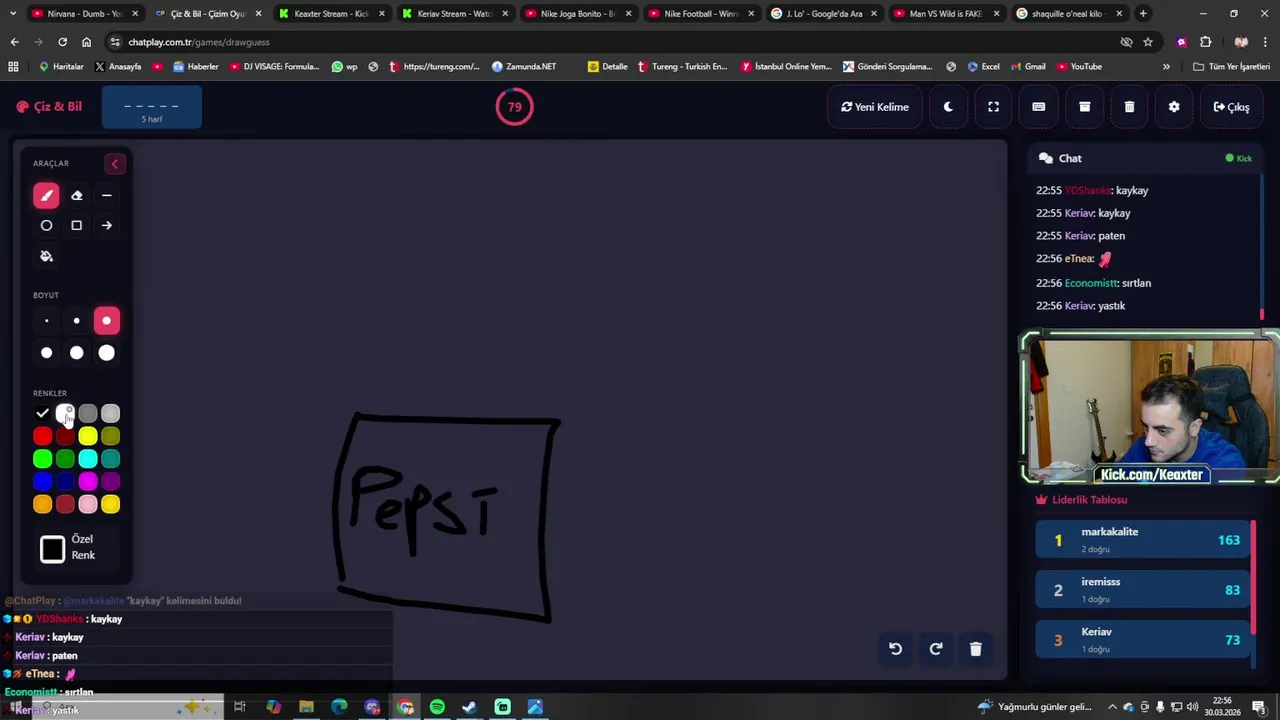
Task: Pick the blue color swatch
Action: tap(42, 482)
